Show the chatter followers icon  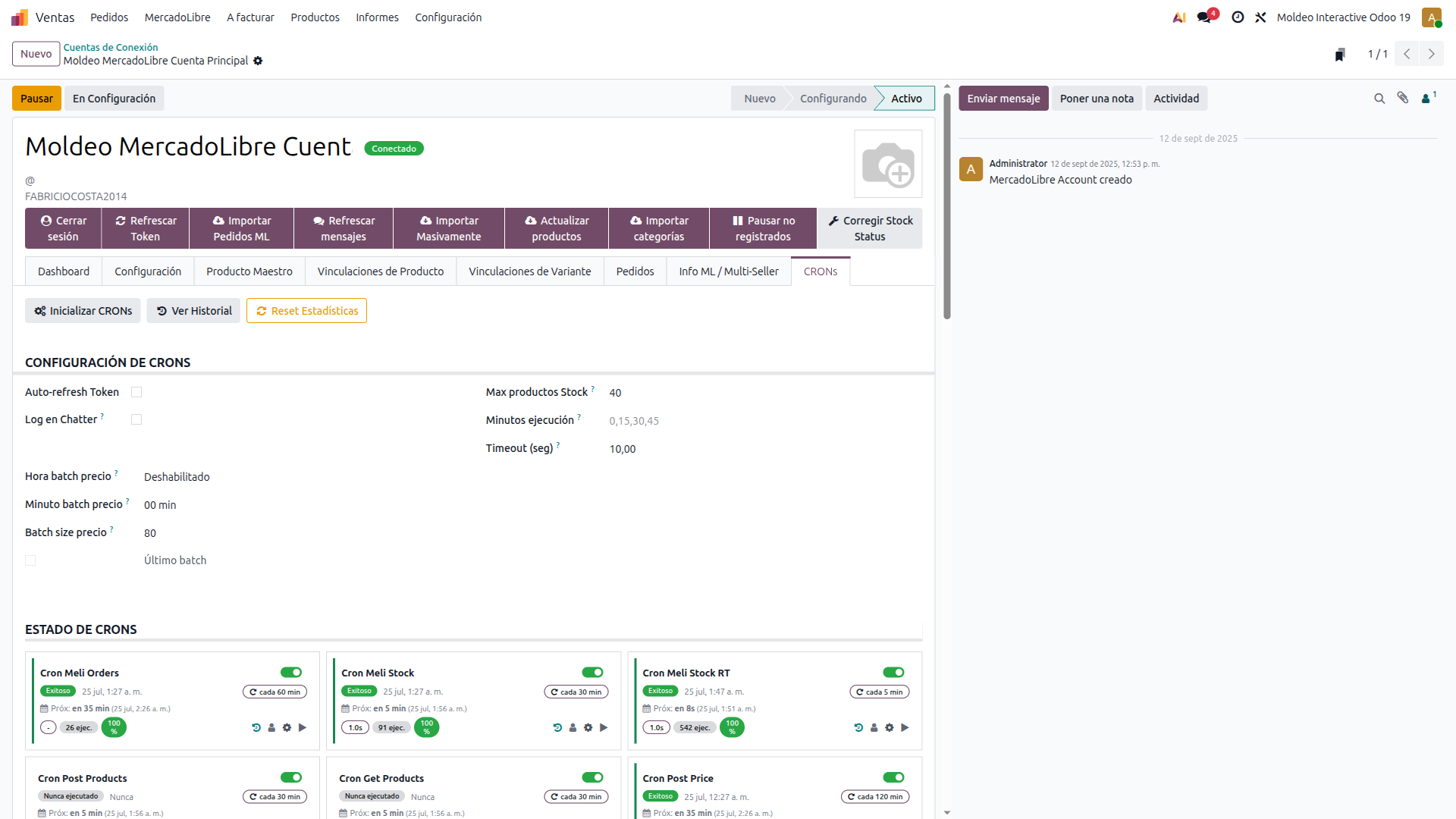coord(1429,98)
